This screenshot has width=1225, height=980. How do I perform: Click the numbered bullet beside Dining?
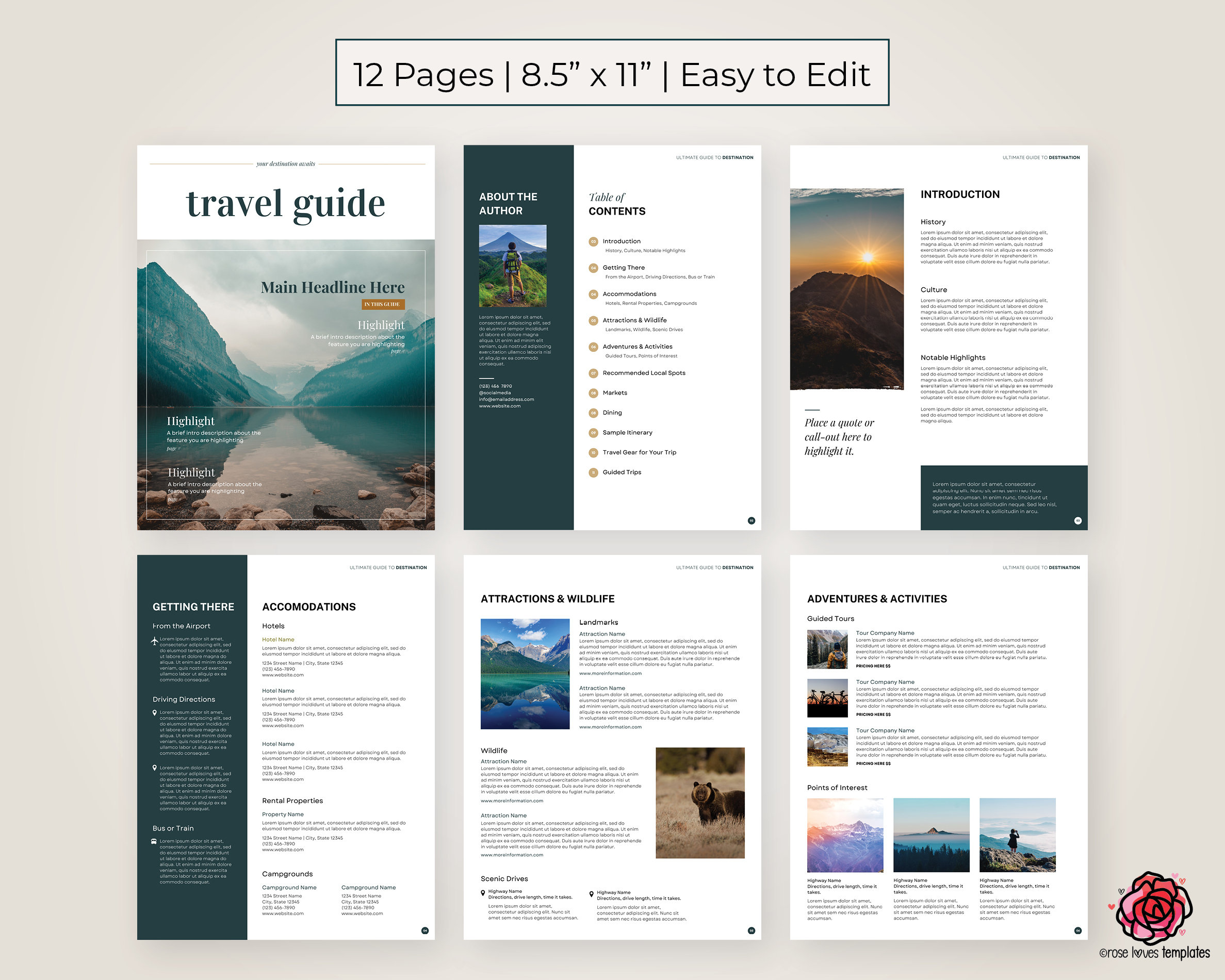click(x=593, y=413)
